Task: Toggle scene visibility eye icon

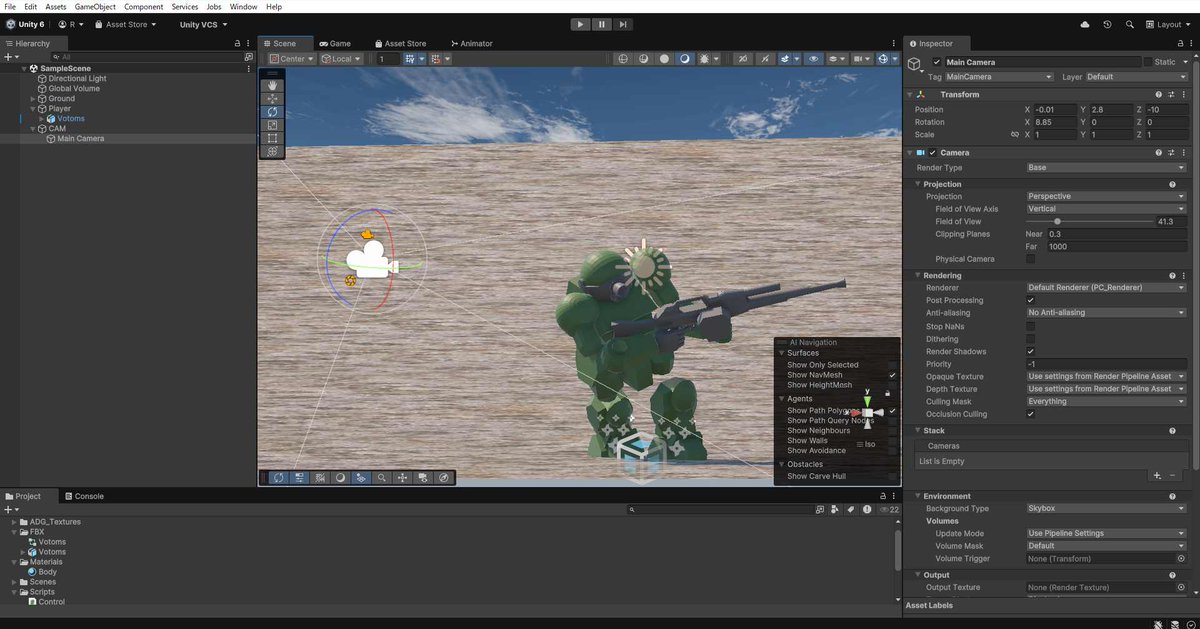Action: [x=814, y=59]
